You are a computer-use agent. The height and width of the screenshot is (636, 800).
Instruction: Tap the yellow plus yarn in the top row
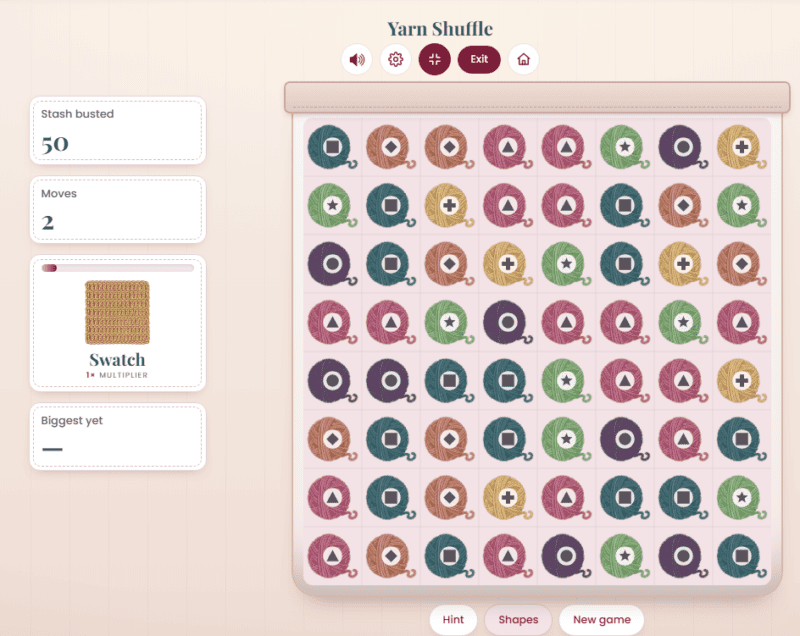tap(741, 147)
